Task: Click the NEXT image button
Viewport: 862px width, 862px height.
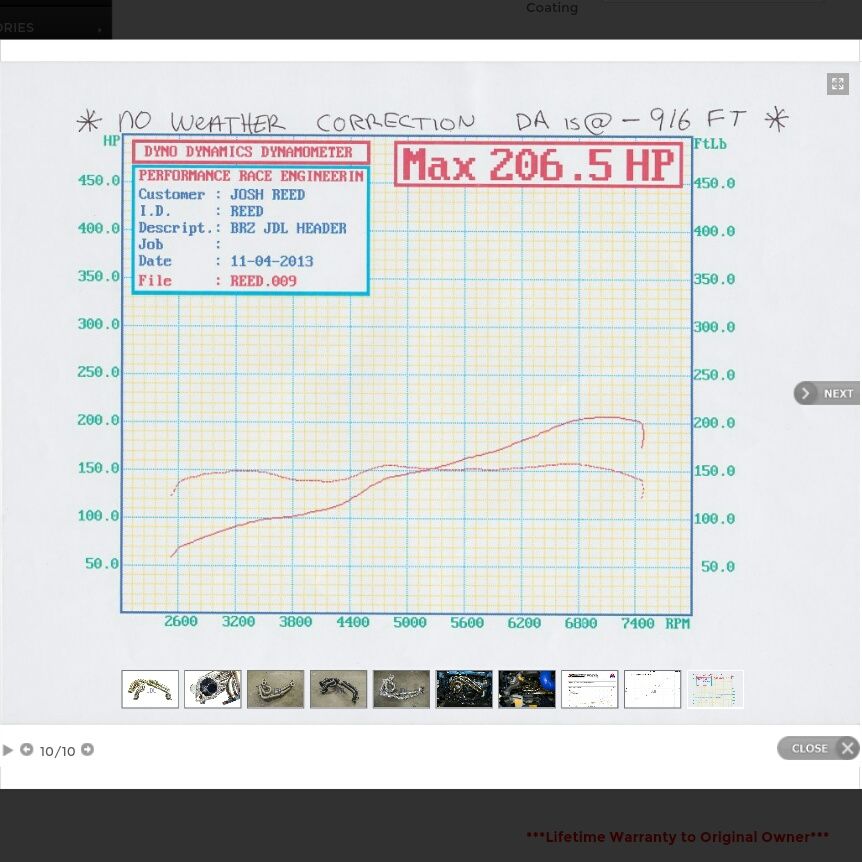Action: click(827, 393)
